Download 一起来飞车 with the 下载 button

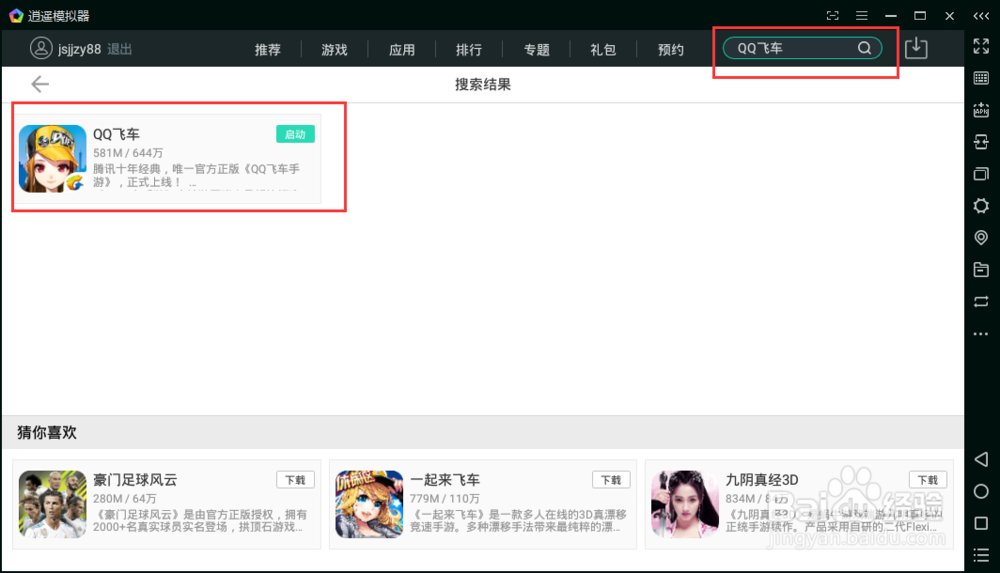[611, 480]
